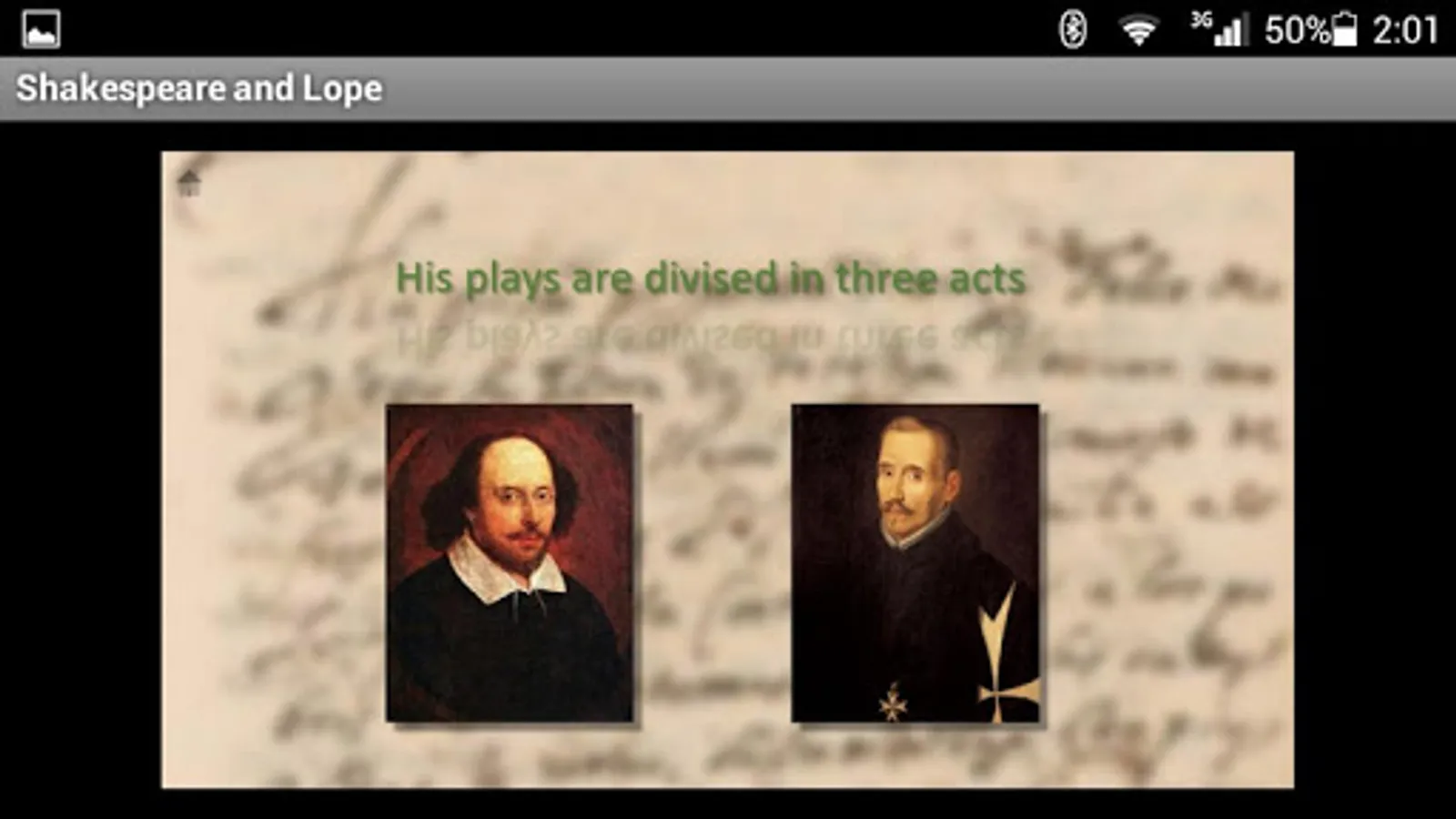Choose the Lope de Vega portrait with white cross
The height and width of the screenshot is (819, 1456).
pos(915,563)
